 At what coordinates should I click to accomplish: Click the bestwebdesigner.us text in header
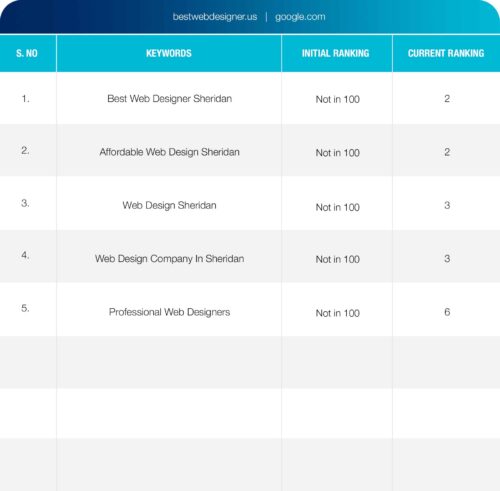coord(215,17)
